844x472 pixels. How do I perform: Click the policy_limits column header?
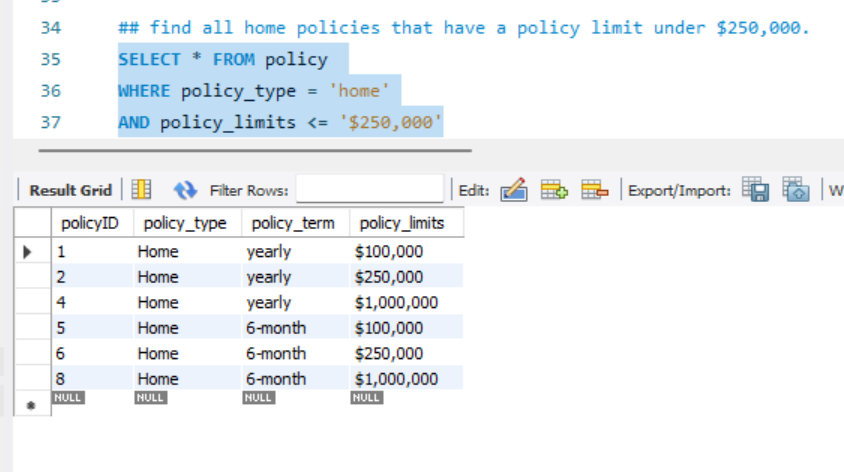click(406, 223)
